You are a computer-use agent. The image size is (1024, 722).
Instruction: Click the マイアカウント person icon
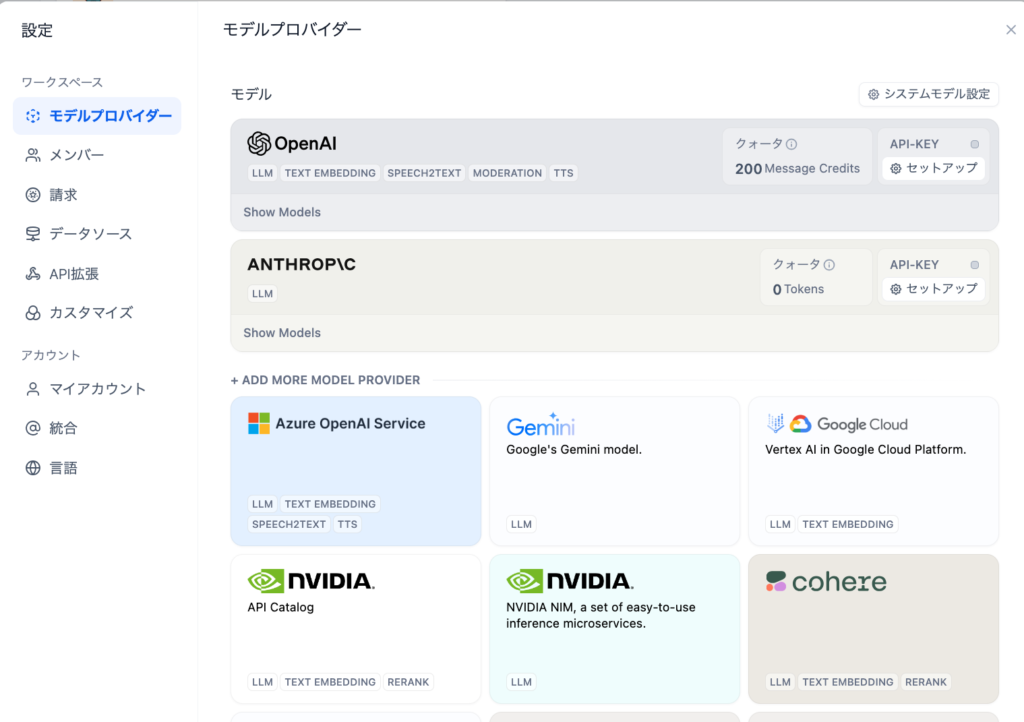click(33, 389)
